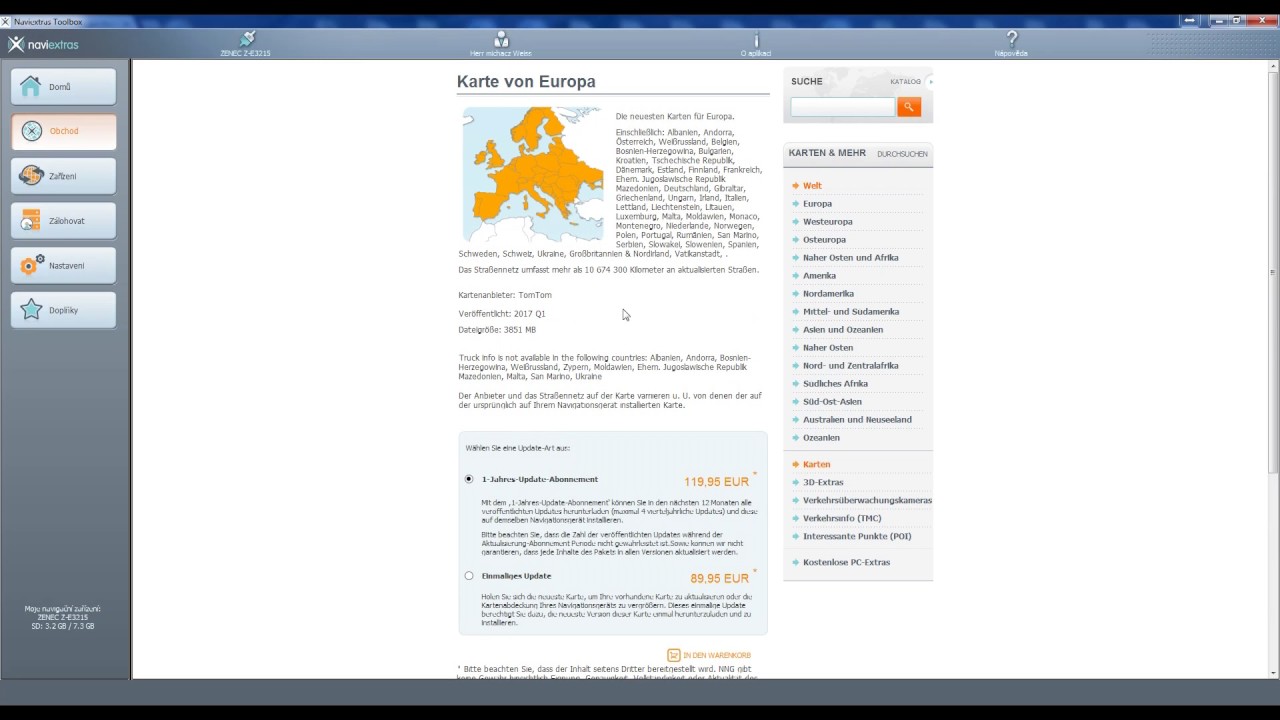Select Mittel- und Südamerika region

click(850, 312)
